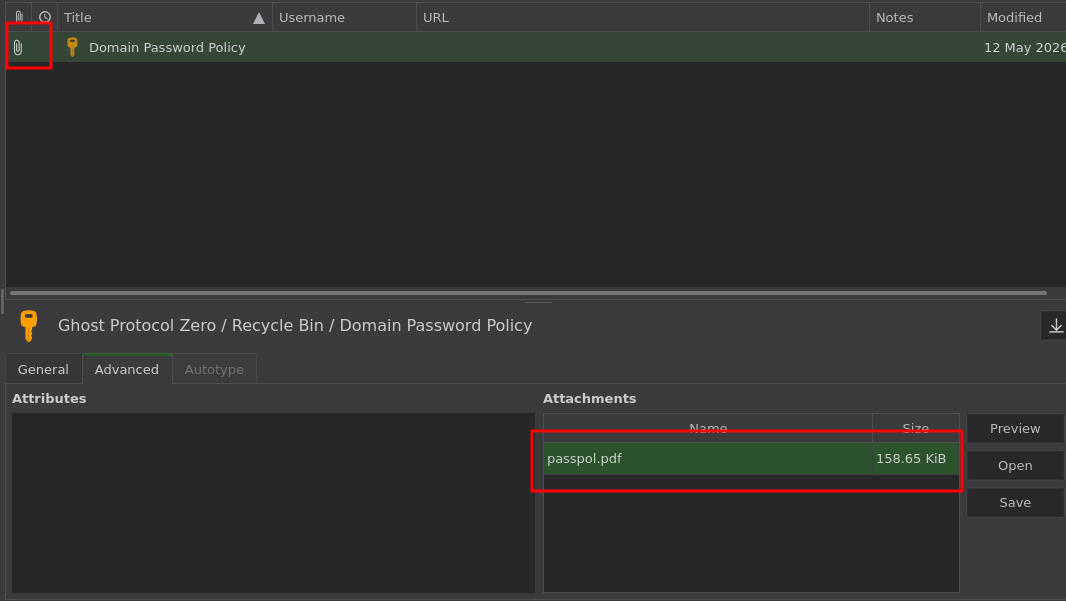
Task: Select the passpol.pdf attachment
Action: click(708, 459)
